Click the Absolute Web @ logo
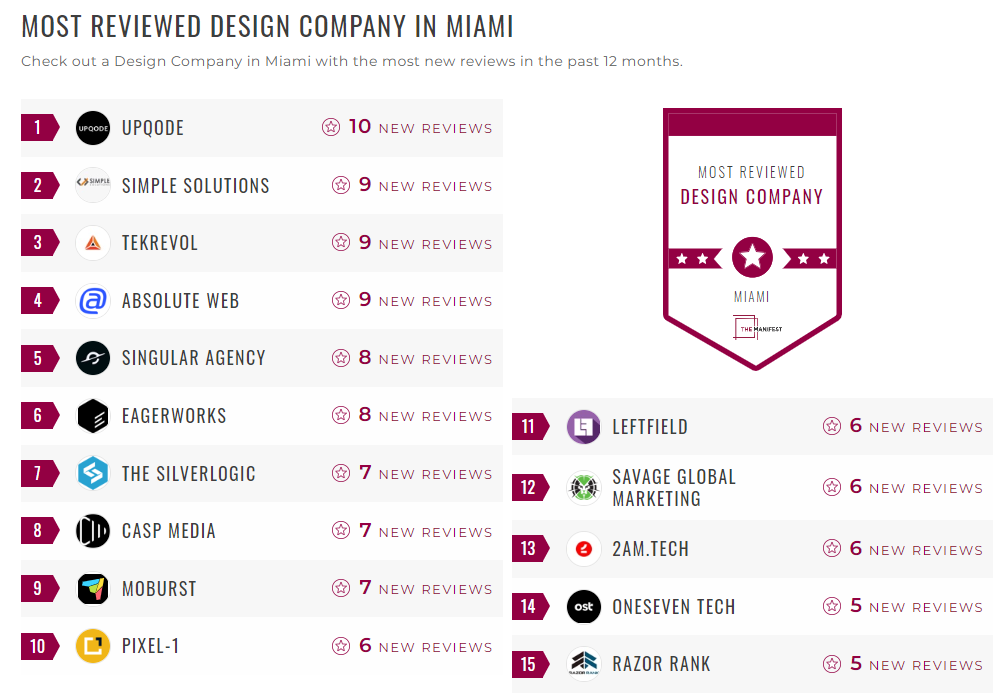Screen dimensions: 1005x700 (x=93, y=301)
